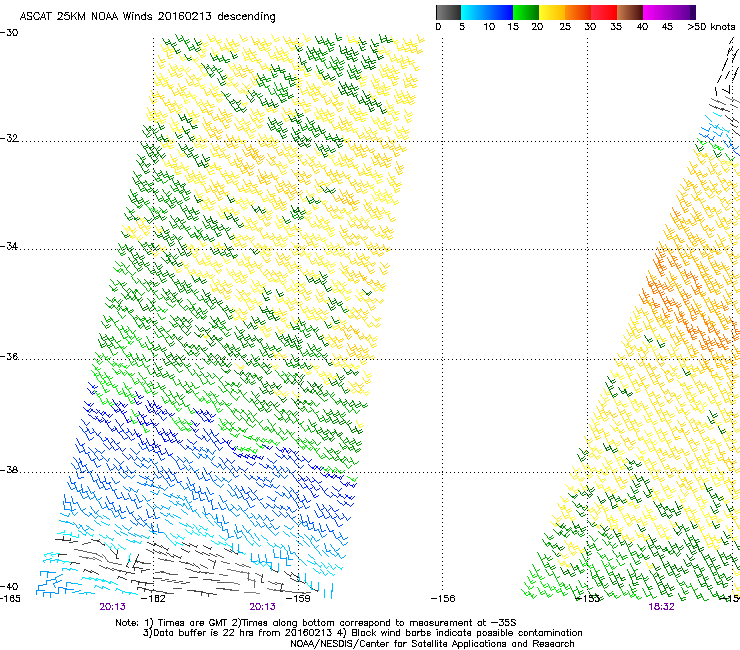740x650 pixels.
Task: Click the 'Times are GMT' note line
Action: [316, 623]
